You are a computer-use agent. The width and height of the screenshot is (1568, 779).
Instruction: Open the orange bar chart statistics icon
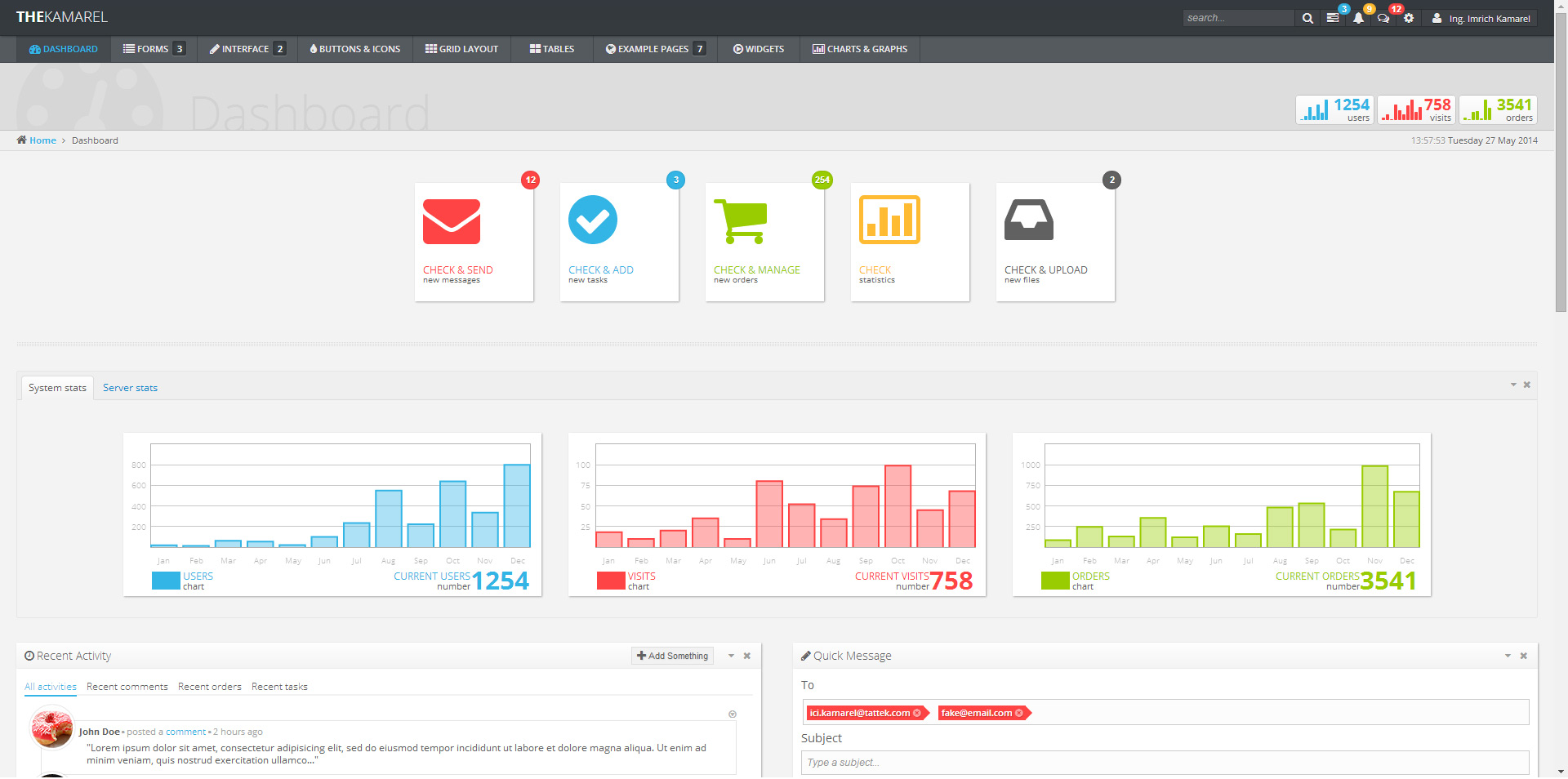[x=889, y=220]
